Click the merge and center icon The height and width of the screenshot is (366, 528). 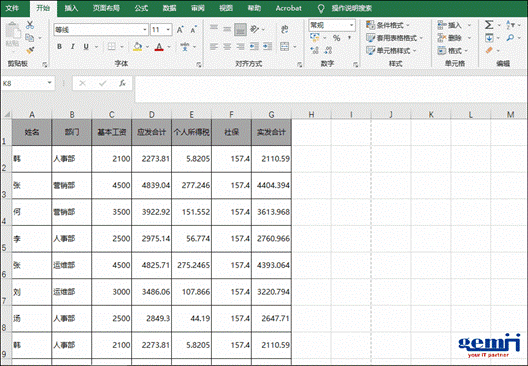[x=285, y=46]
